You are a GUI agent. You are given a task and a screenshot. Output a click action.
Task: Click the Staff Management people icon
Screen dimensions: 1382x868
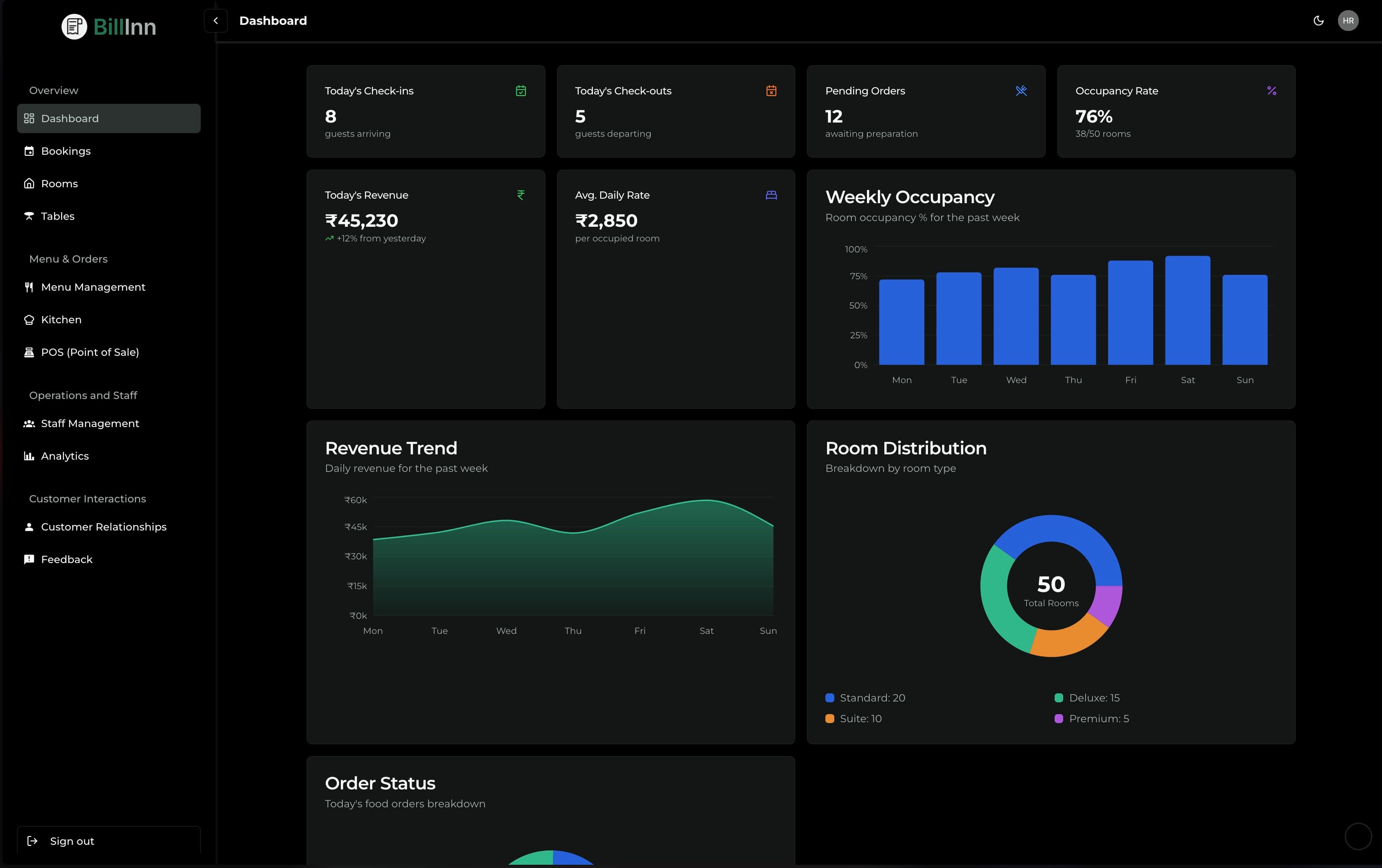29,423
